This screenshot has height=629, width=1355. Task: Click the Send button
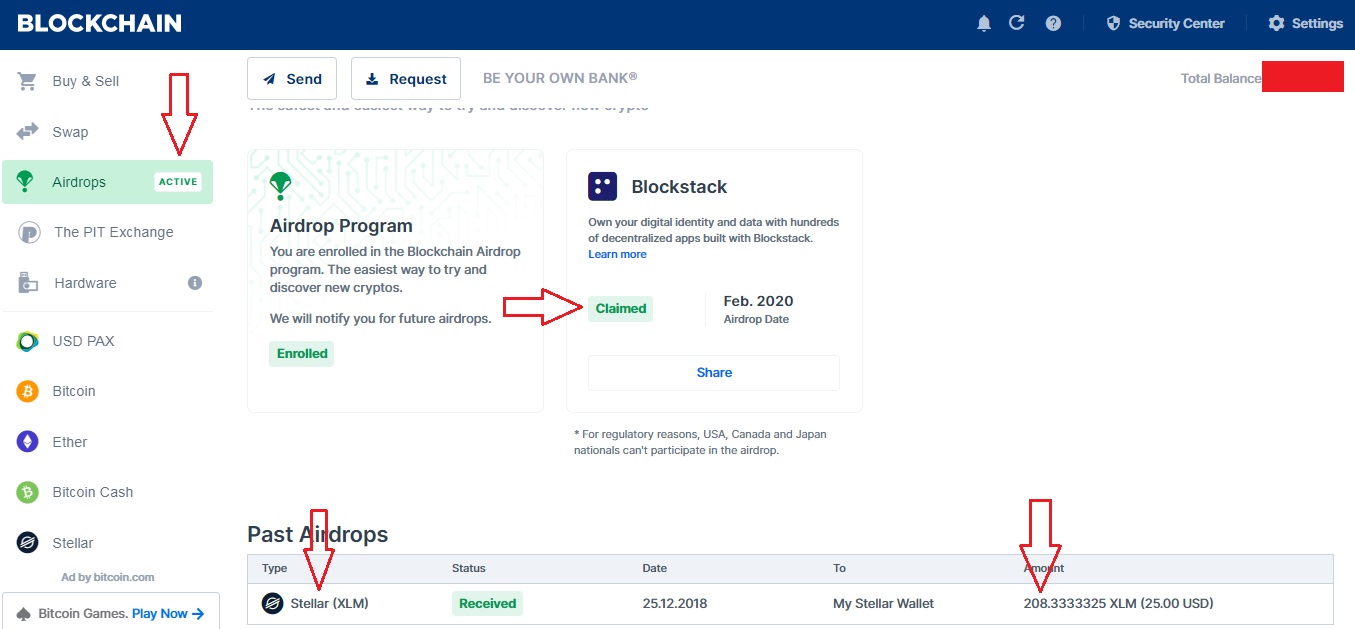(292, 79)
